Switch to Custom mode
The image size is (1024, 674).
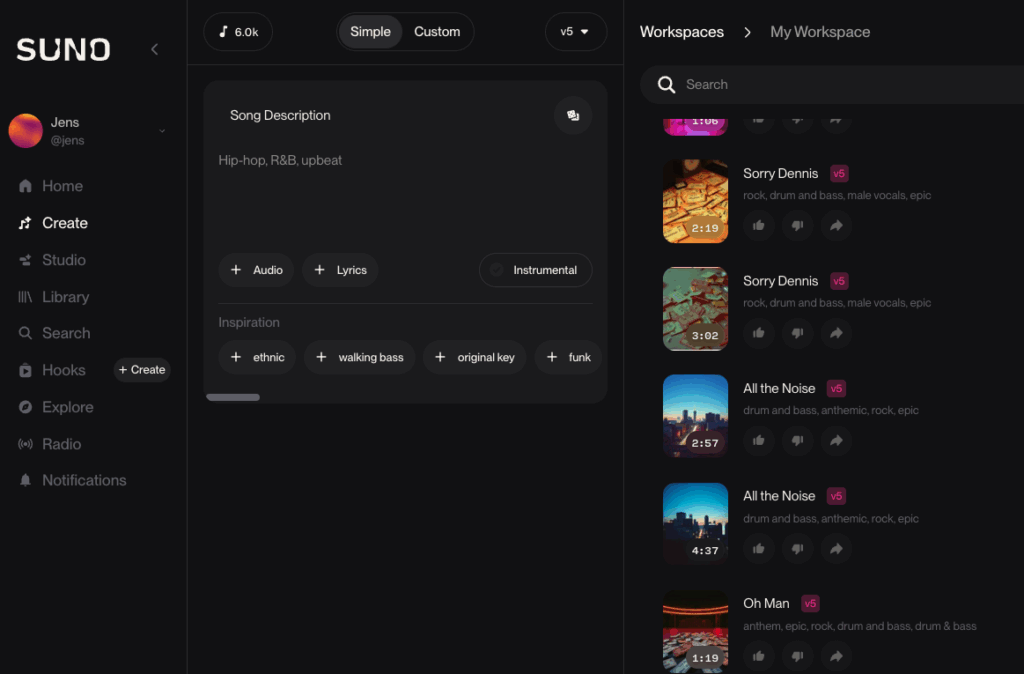coord(437,32)
